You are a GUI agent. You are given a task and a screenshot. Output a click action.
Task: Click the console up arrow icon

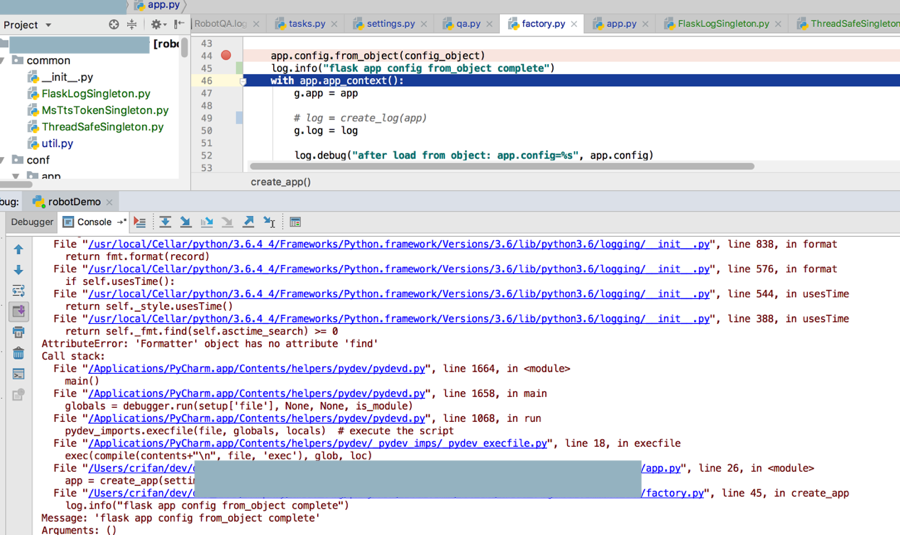18,250
